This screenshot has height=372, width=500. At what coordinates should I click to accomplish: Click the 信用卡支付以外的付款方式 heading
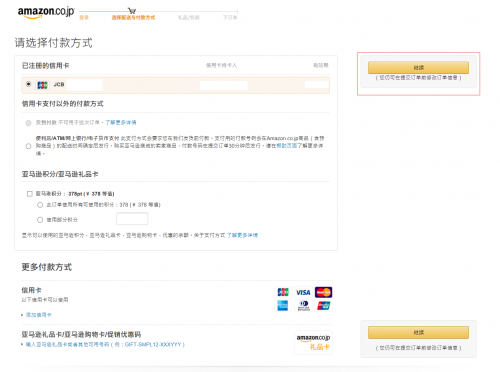(63, 104)
